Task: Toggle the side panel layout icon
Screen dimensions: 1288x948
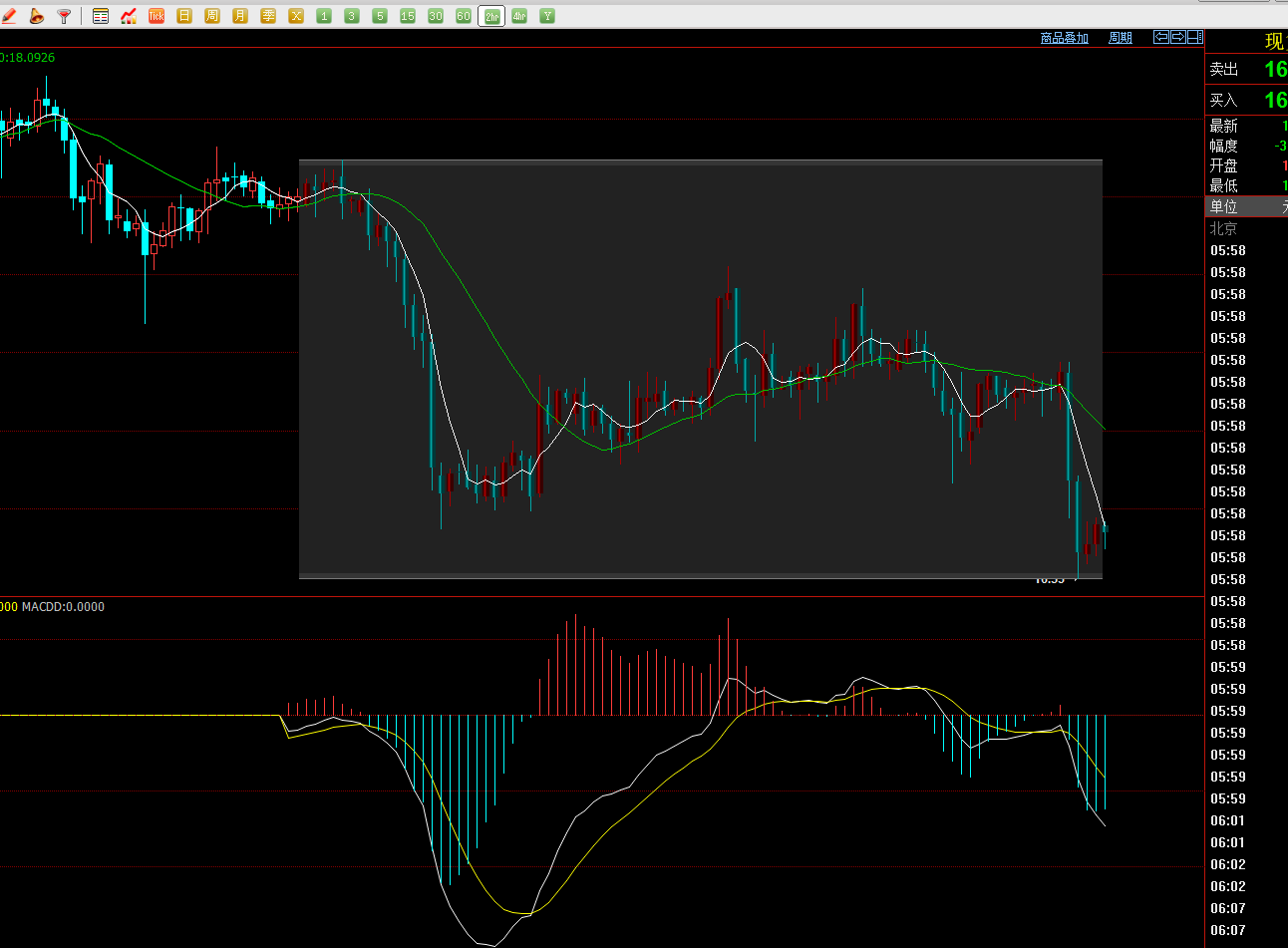Action: click(x=1194, y=37)
